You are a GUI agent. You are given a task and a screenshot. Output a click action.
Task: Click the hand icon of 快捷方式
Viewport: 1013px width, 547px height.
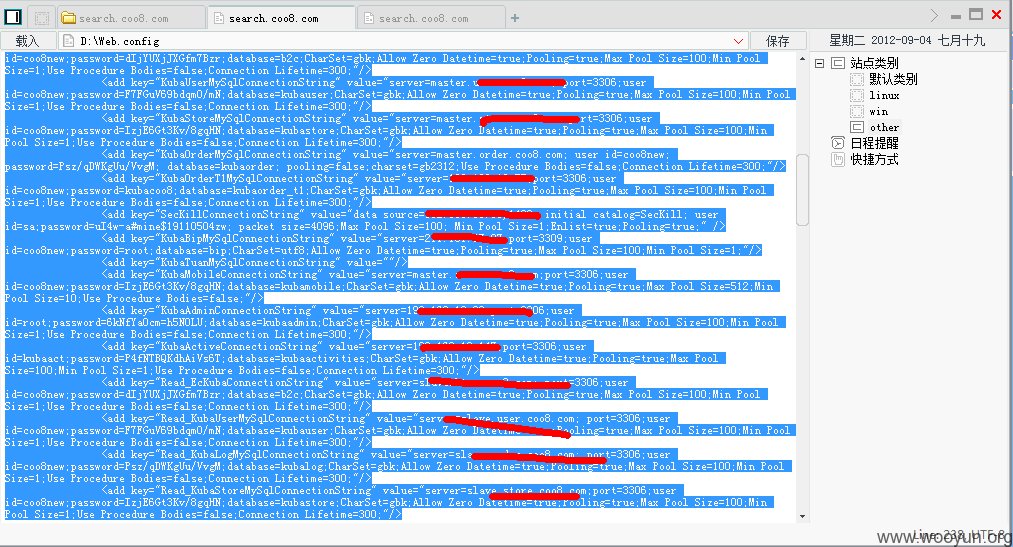[x=838, y=159]
